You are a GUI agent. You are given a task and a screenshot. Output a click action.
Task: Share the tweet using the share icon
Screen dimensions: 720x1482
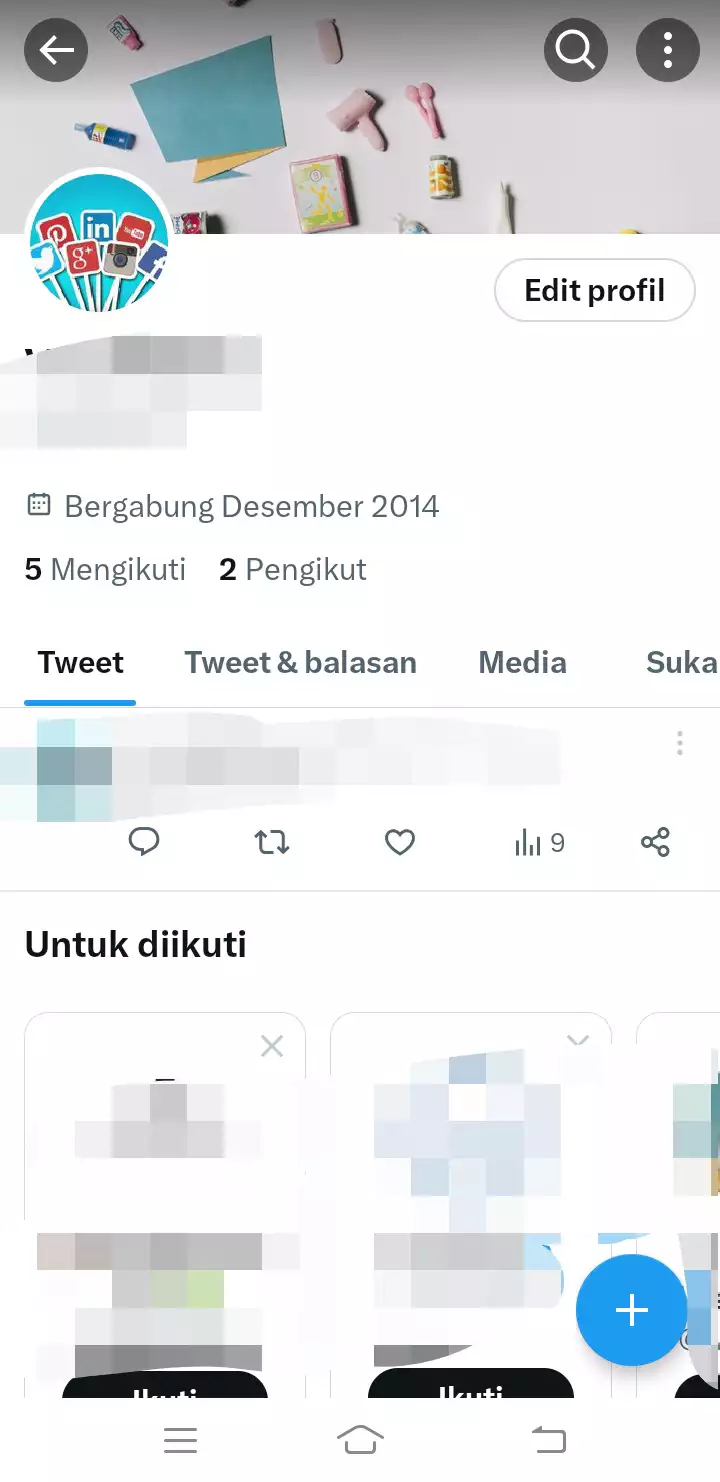[655, 843]
